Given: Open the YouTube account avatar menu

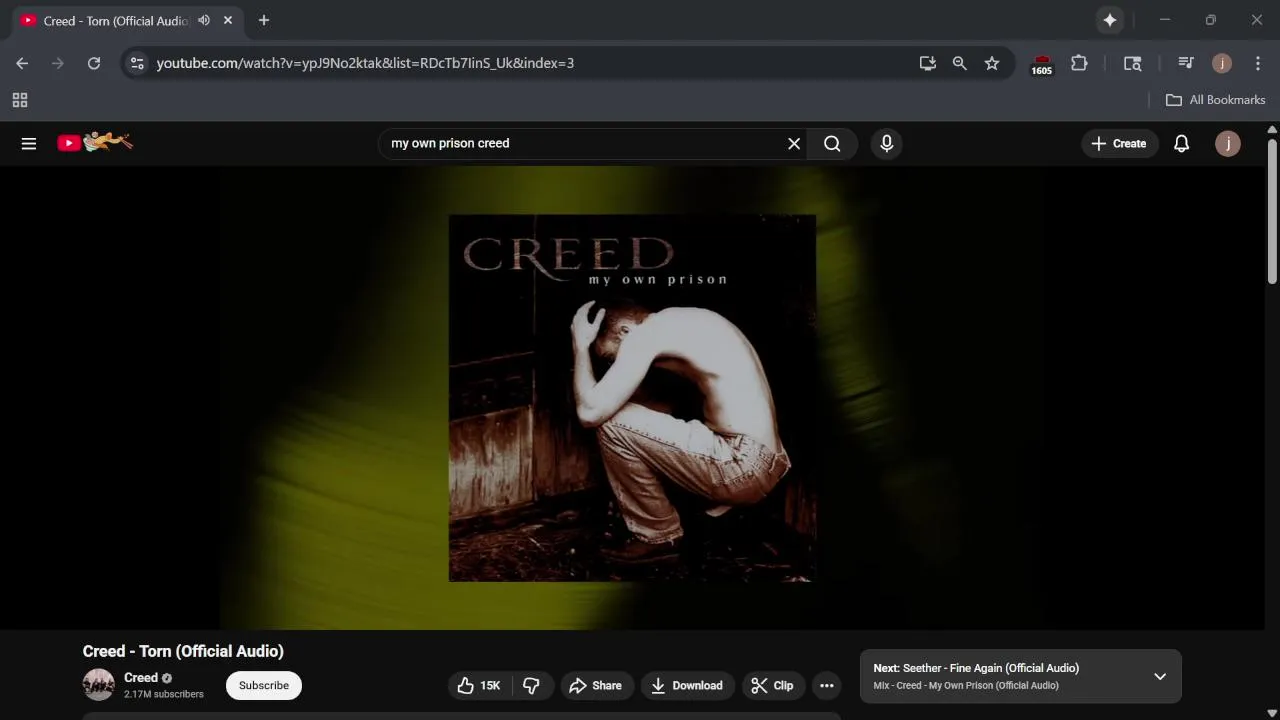Looking at the screenshot, I should pos(1228,143).
